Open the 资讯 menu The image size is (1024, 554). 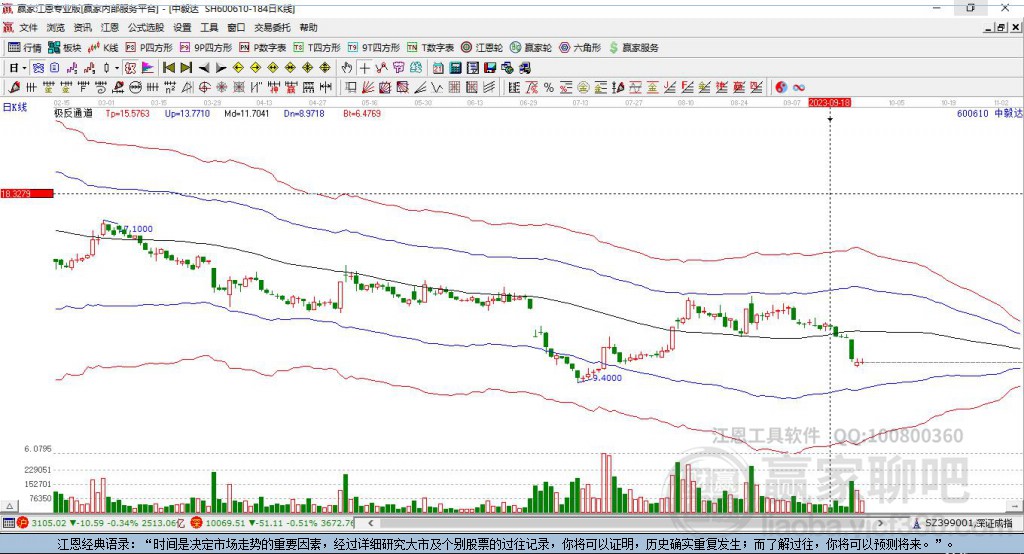click(82, 27)
